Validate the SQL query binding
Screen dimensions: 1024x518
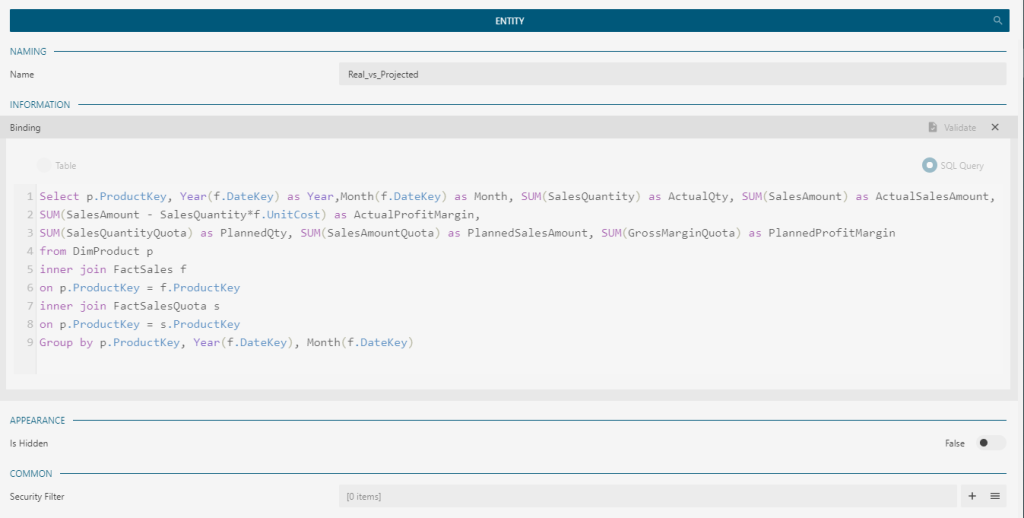951,128
